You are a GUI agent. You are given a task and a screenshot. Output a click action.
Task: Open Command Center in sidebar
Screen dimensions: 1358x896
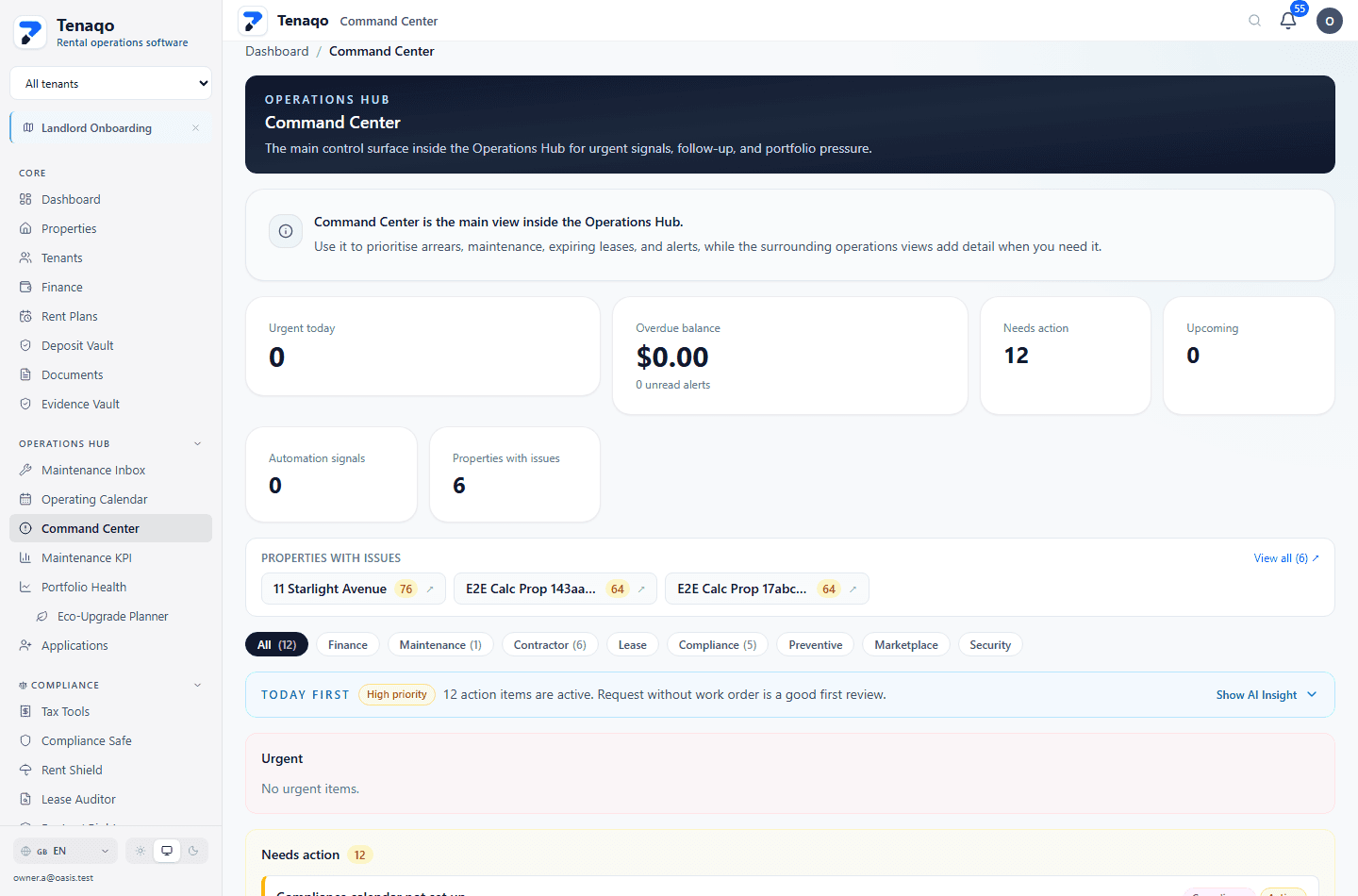110,528
